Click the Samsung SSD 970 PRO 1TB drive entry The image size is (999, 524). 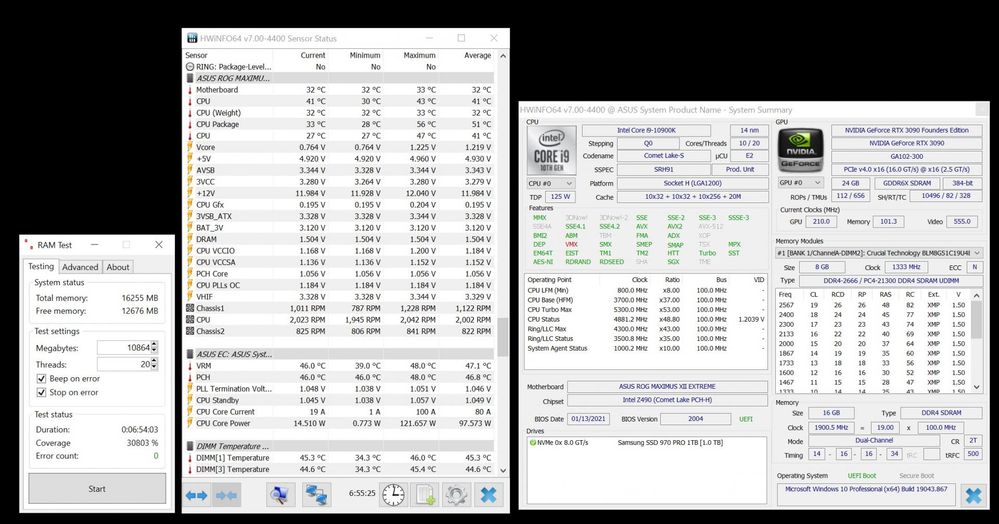pos(670,442)
